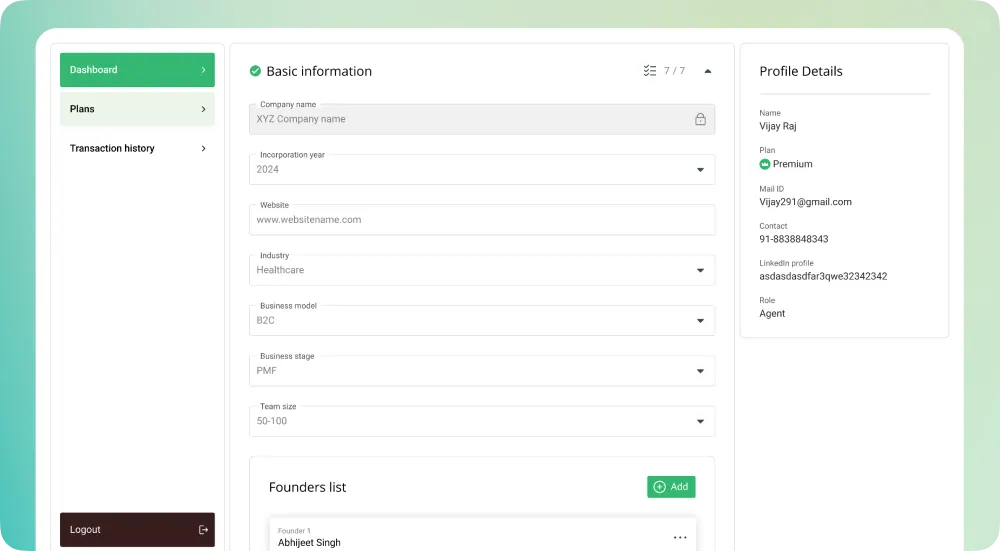Image resolution: width=1000 pixels, height=551 pixels.
Task: Open the Business model dropdown
Action: 700,321
